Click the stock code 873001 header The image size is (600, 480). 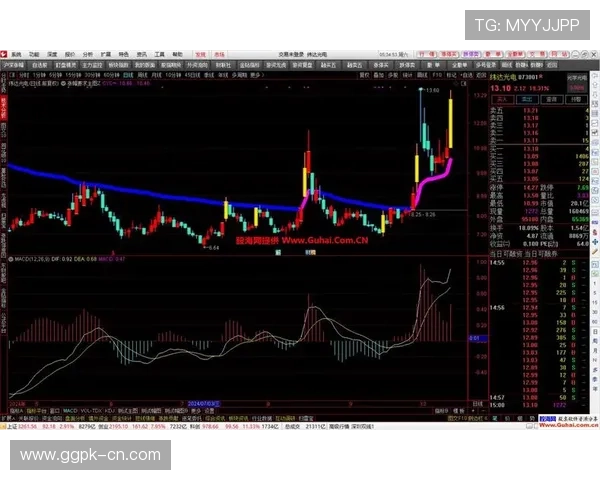click(528, 77)
